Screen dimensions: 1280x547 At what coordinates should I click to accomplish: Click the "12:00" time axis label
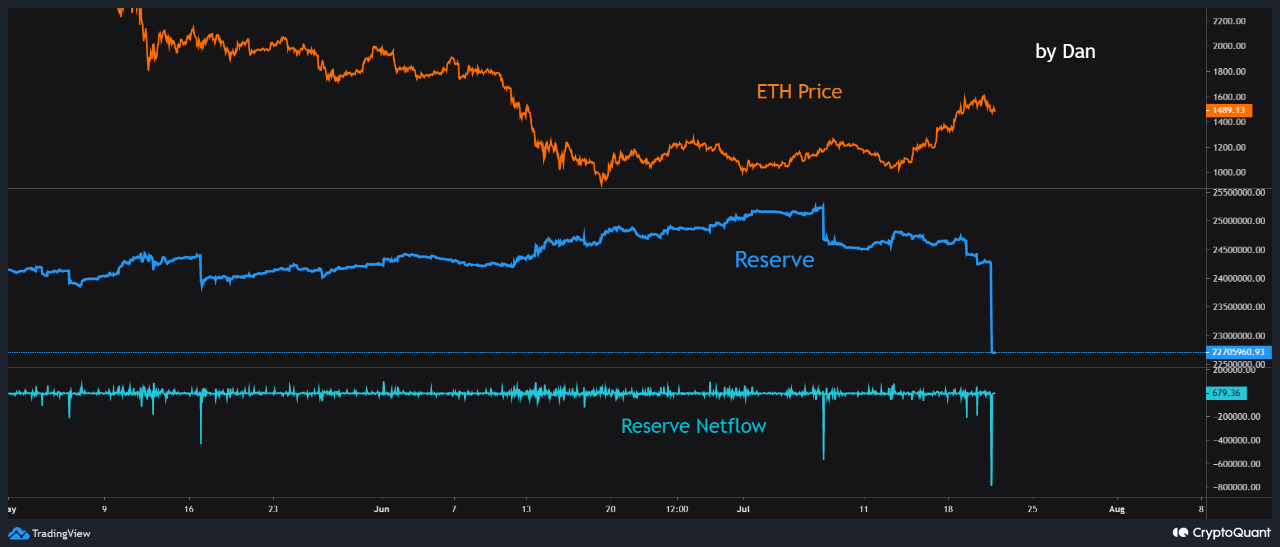(x=677, y=509)
